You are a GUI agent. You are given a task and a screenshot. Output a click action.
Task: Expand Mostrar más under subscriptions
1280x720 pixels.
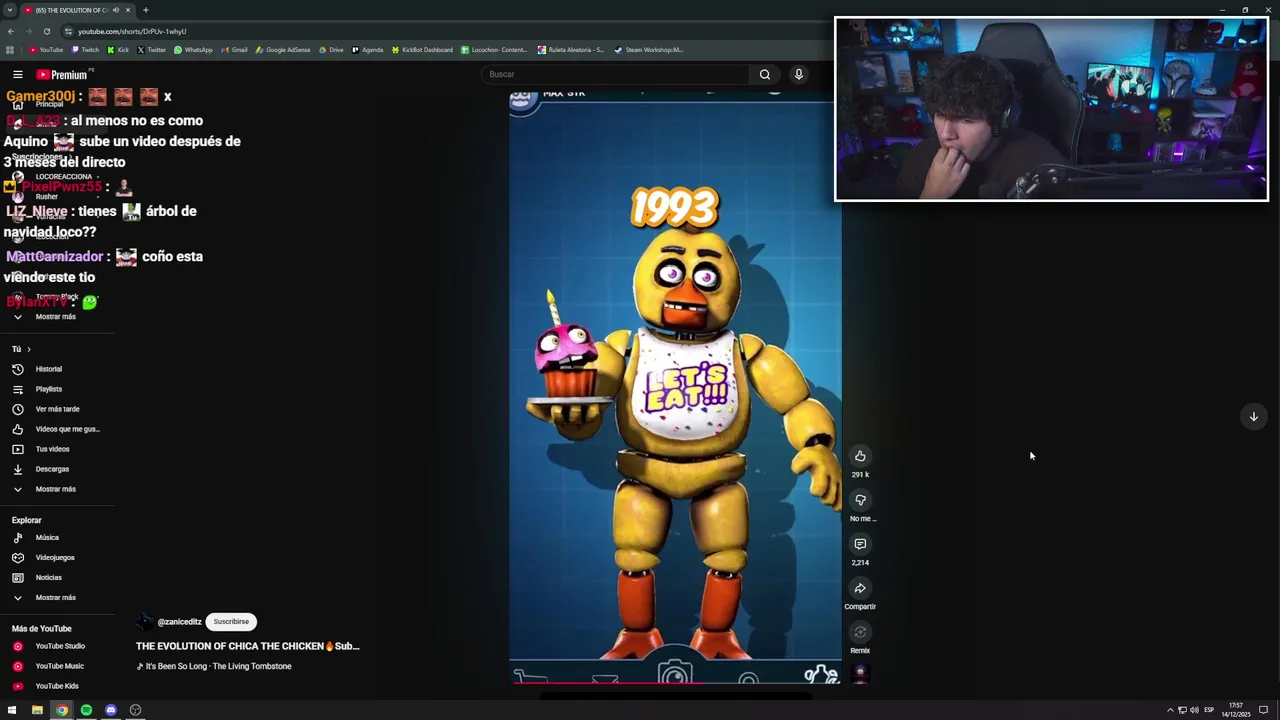57,317
